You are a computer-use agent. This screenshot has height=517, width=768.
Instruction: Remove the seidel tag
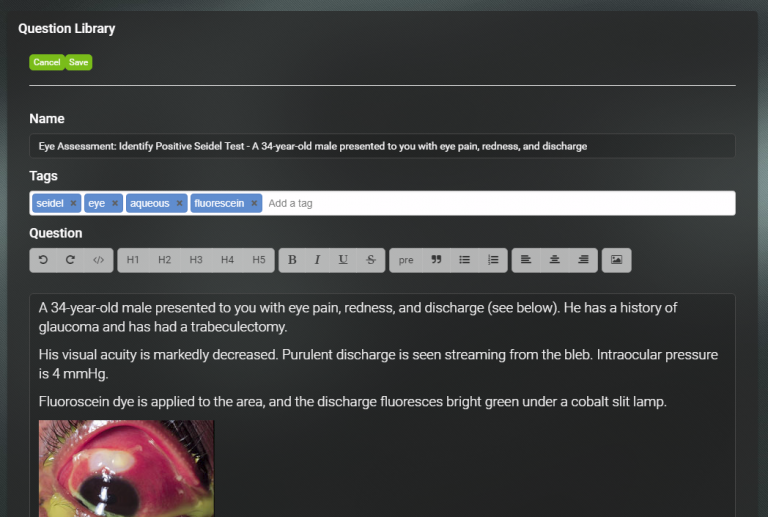click(x=73, y=203)
